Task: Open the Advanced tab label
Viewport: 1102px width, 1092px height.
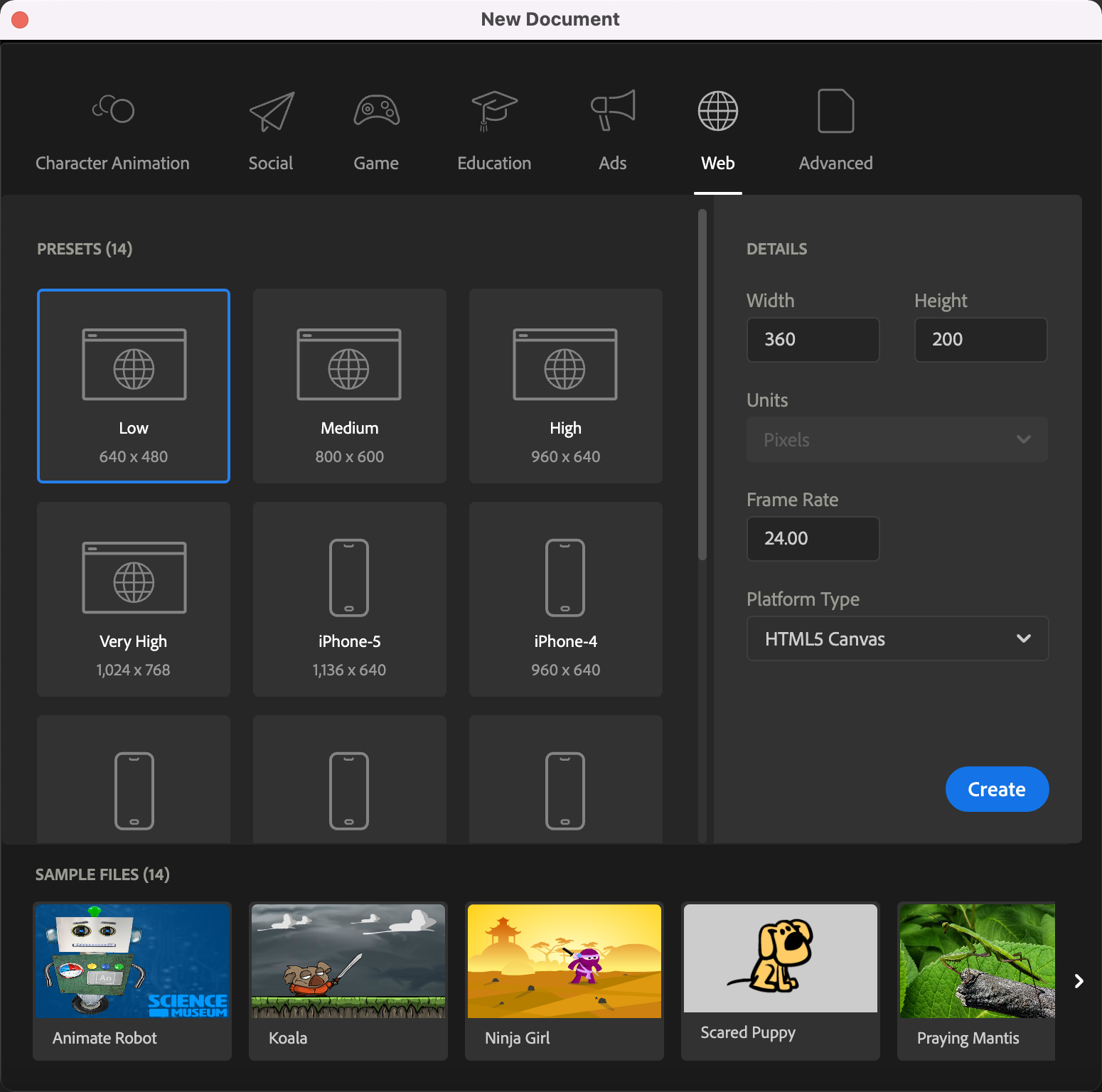Action: tap(836, 164)
